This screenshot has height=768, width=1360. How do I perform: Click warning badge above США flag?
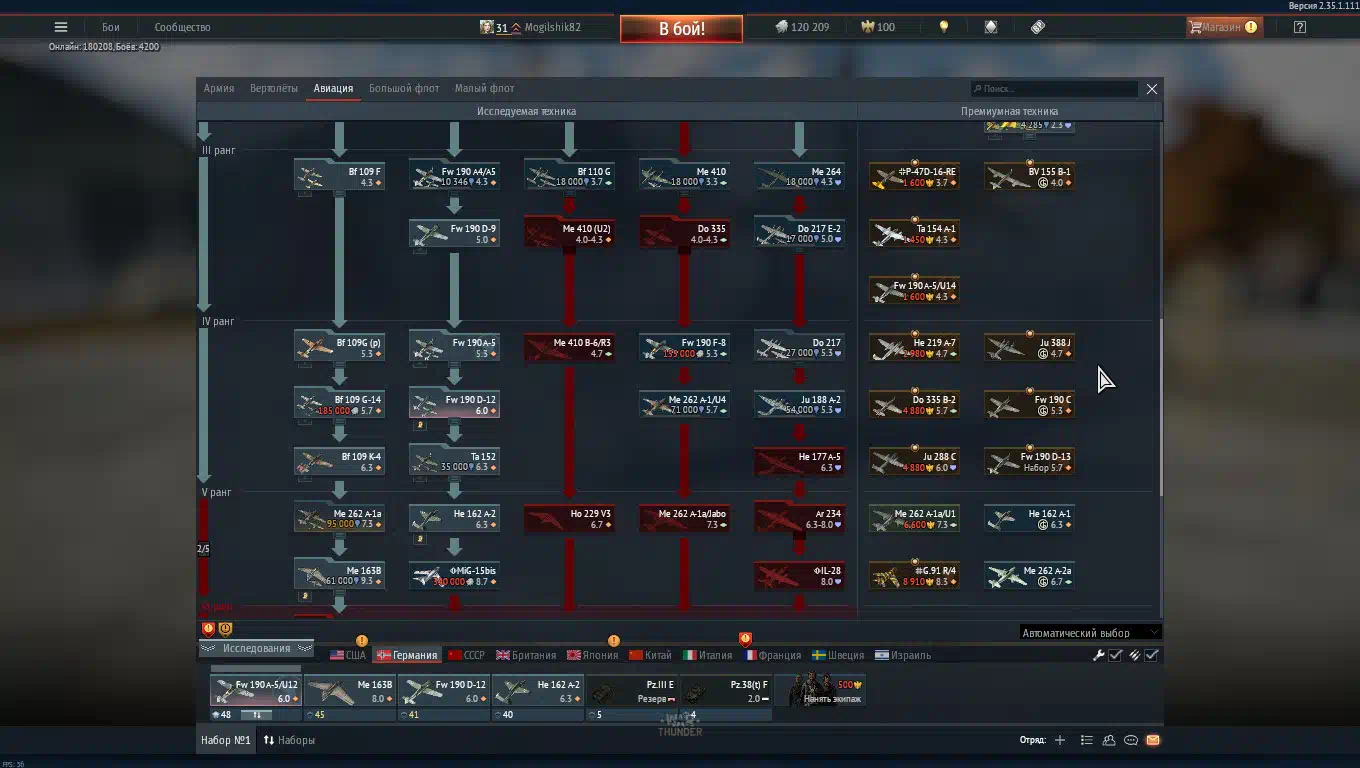[362, 641]
